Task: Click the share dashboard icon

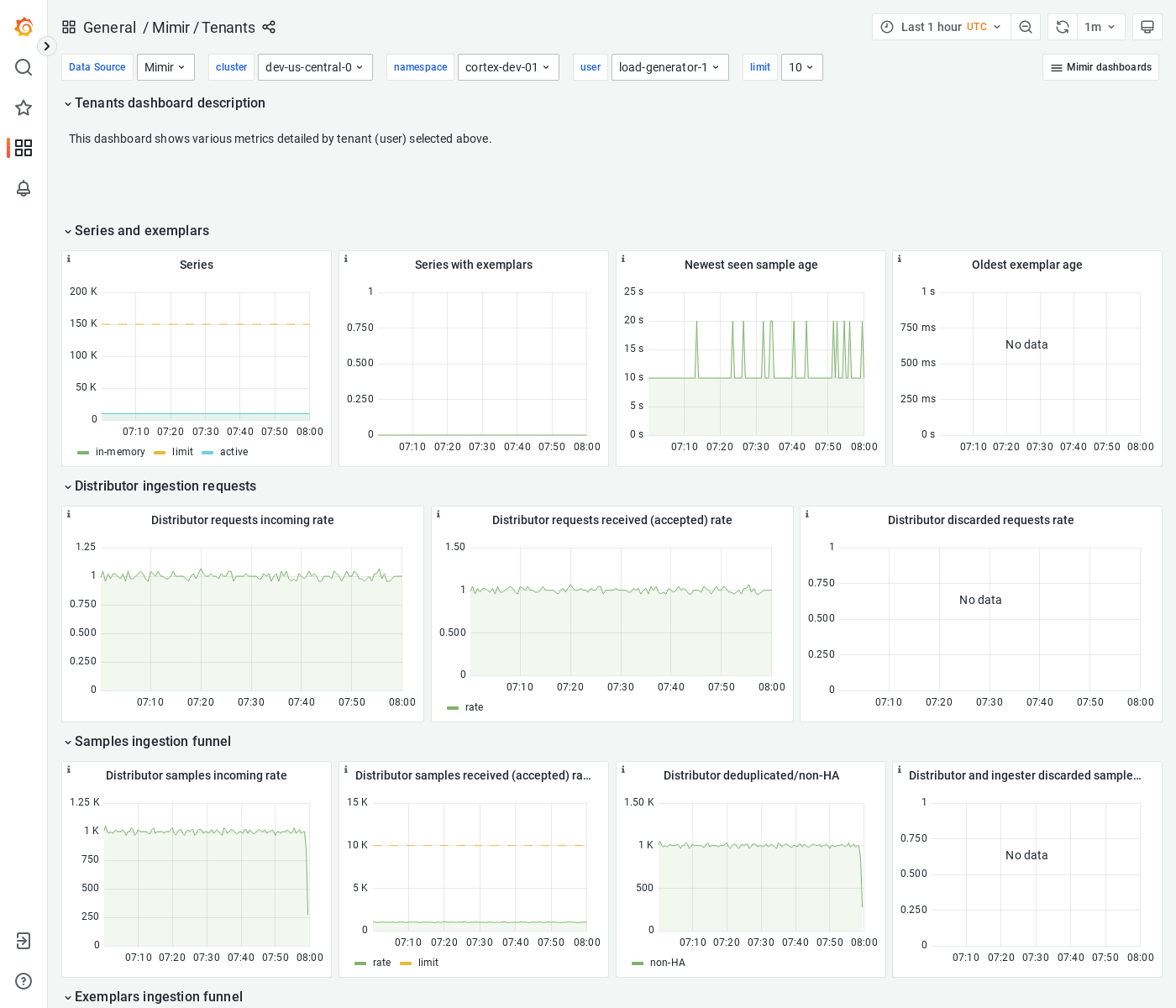Action: click(x=269, y=28)
